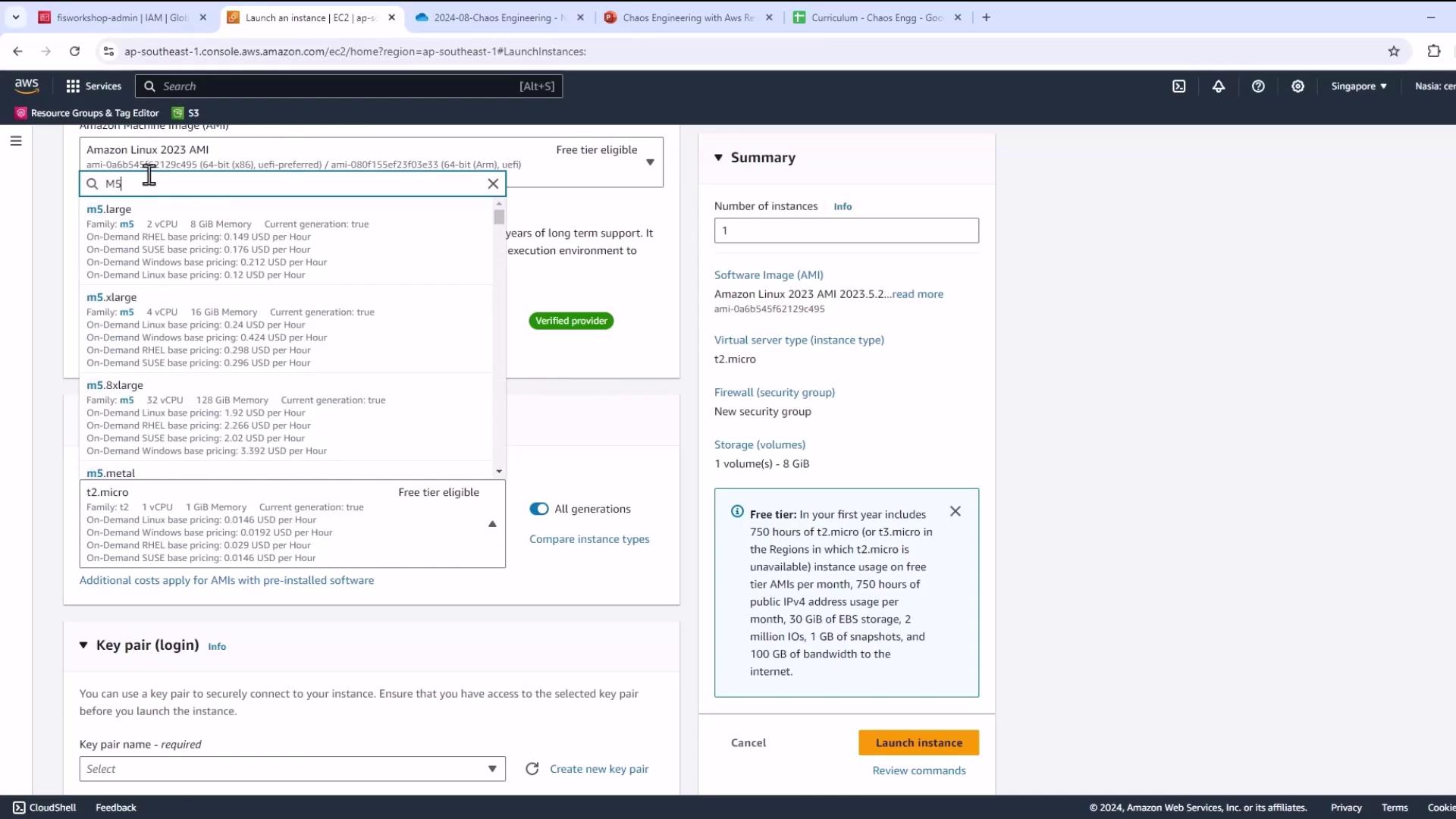Switch to the 2024-08-Chaos Engineering tab
This screenshot has width=1456, height=819.
coord(500,17)
